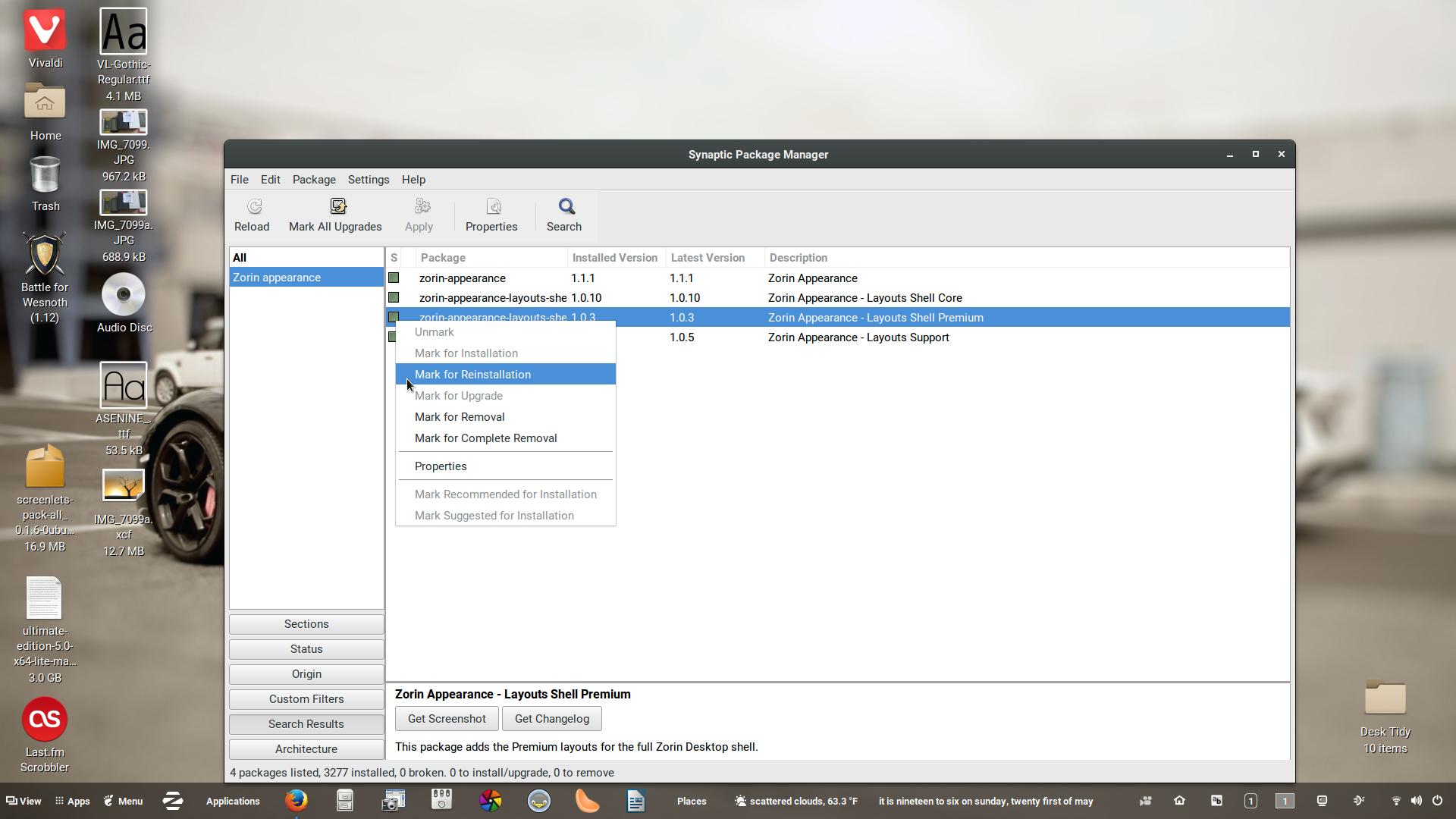Choose Mark for Complete Removal
This screenshot has height=819, width=1456.
click(x=506, y=438)
